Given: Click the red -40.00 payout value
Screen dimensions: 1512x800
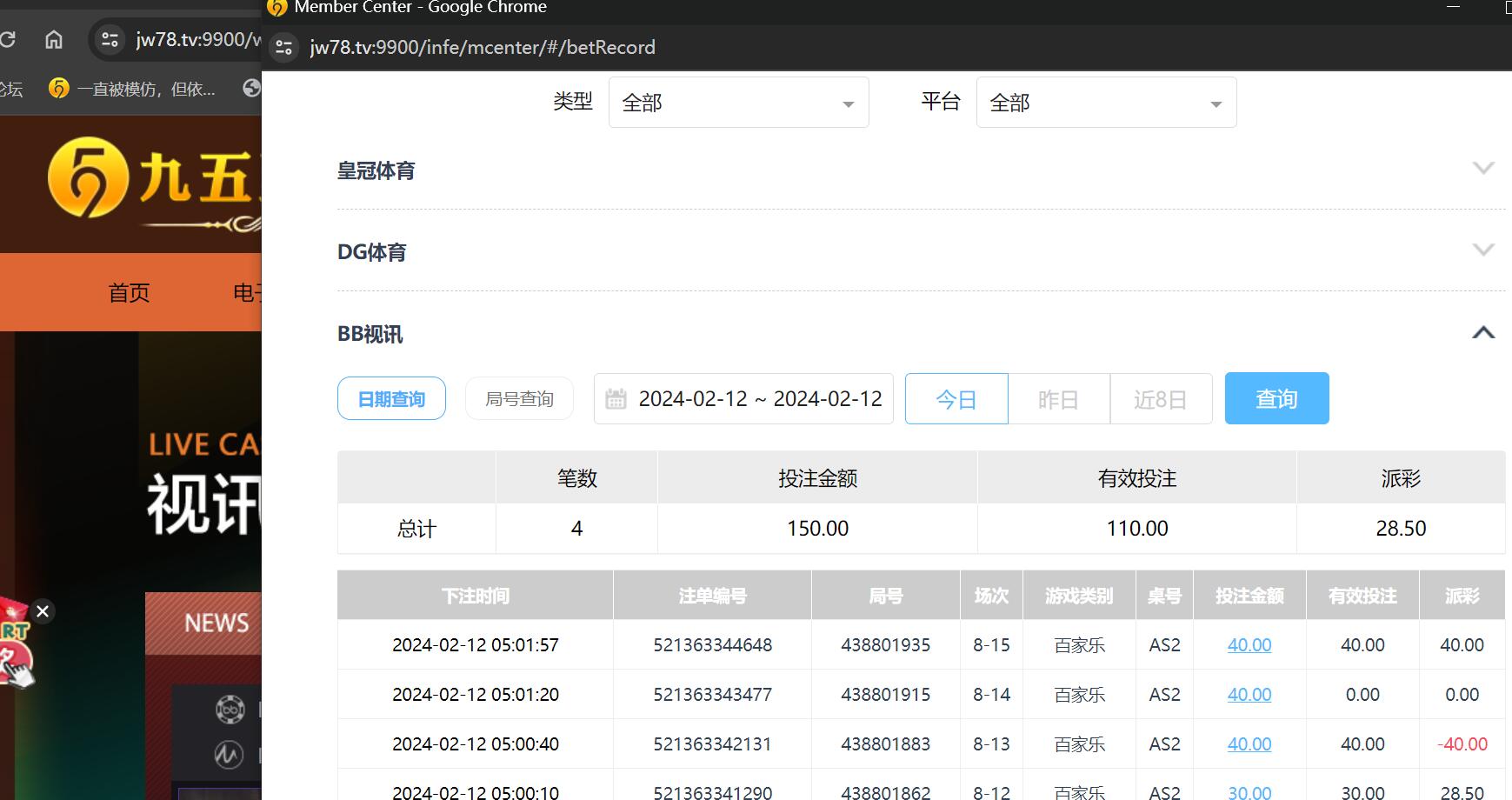Looking at the screenshot, I should coord(1462,744).
